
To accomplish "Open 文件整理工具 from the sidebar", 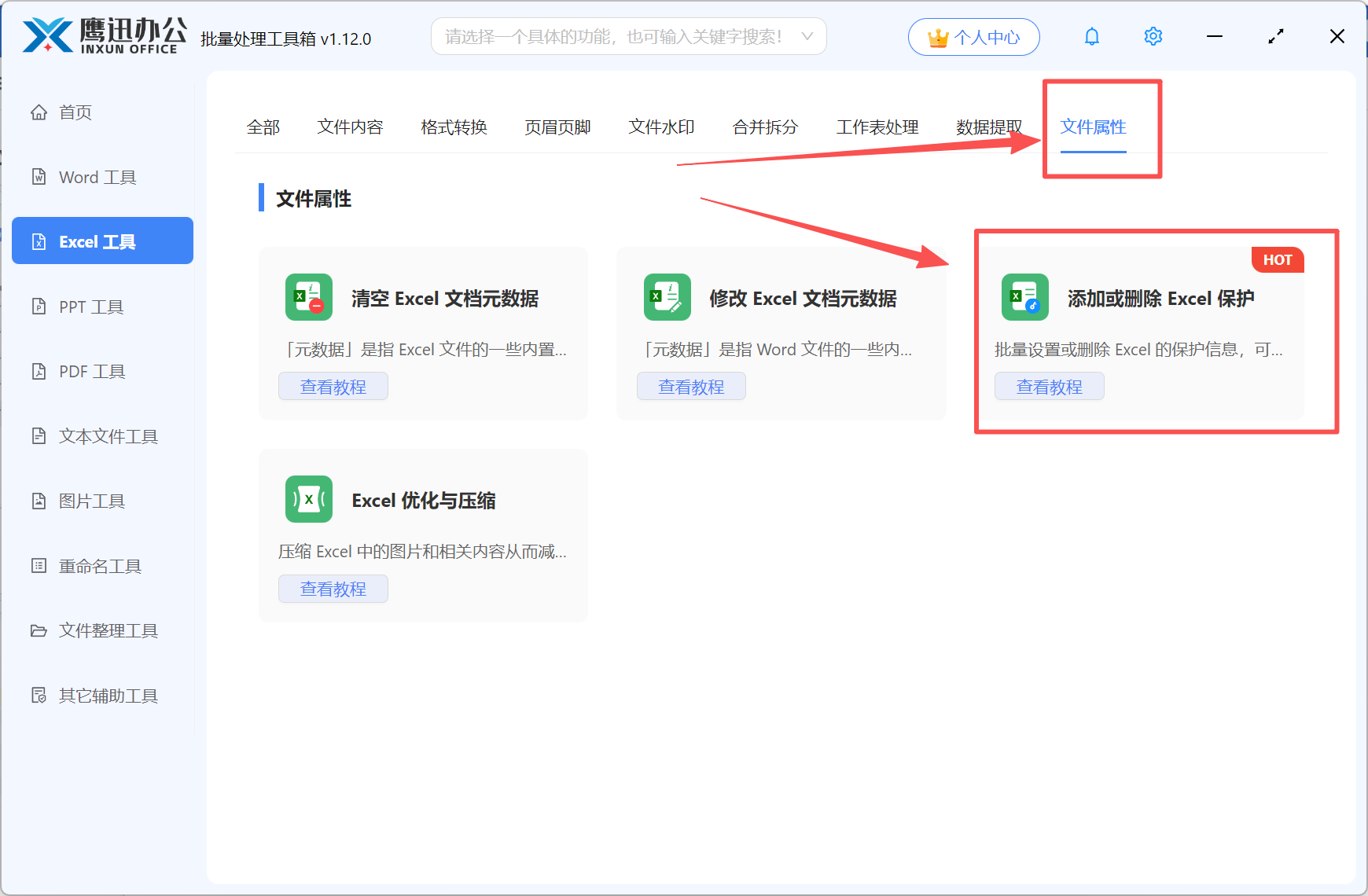I will 108,630.
